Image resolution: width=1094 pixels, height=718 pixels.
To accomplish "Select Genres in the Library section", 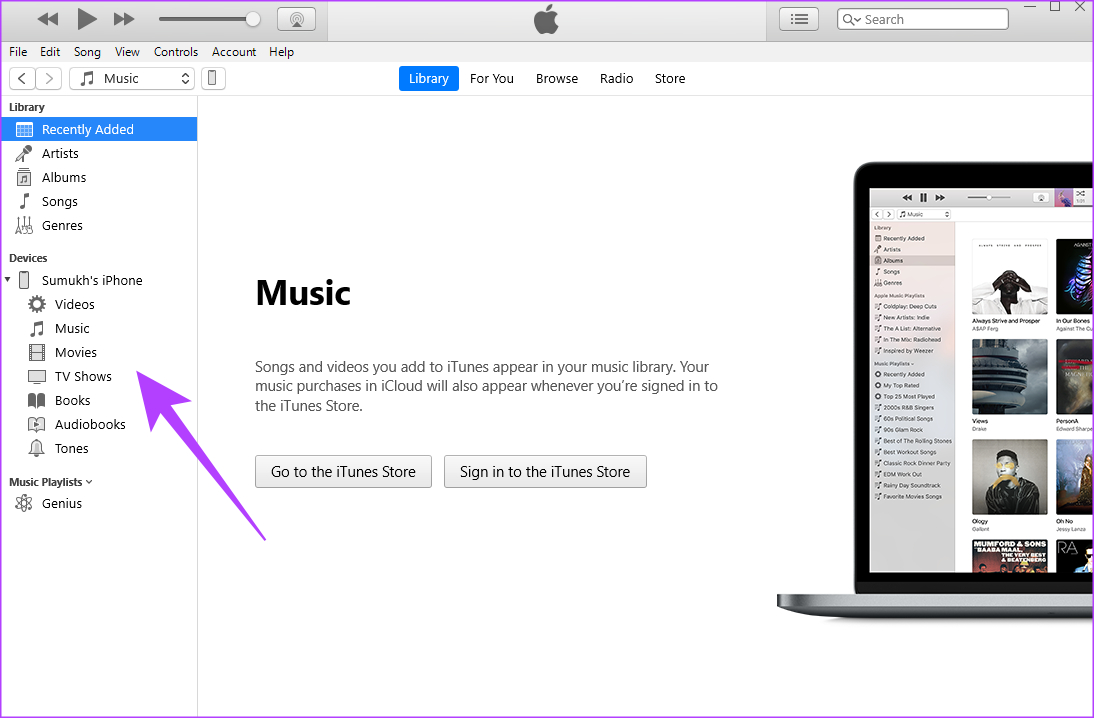I will click(x=61, y=225).
